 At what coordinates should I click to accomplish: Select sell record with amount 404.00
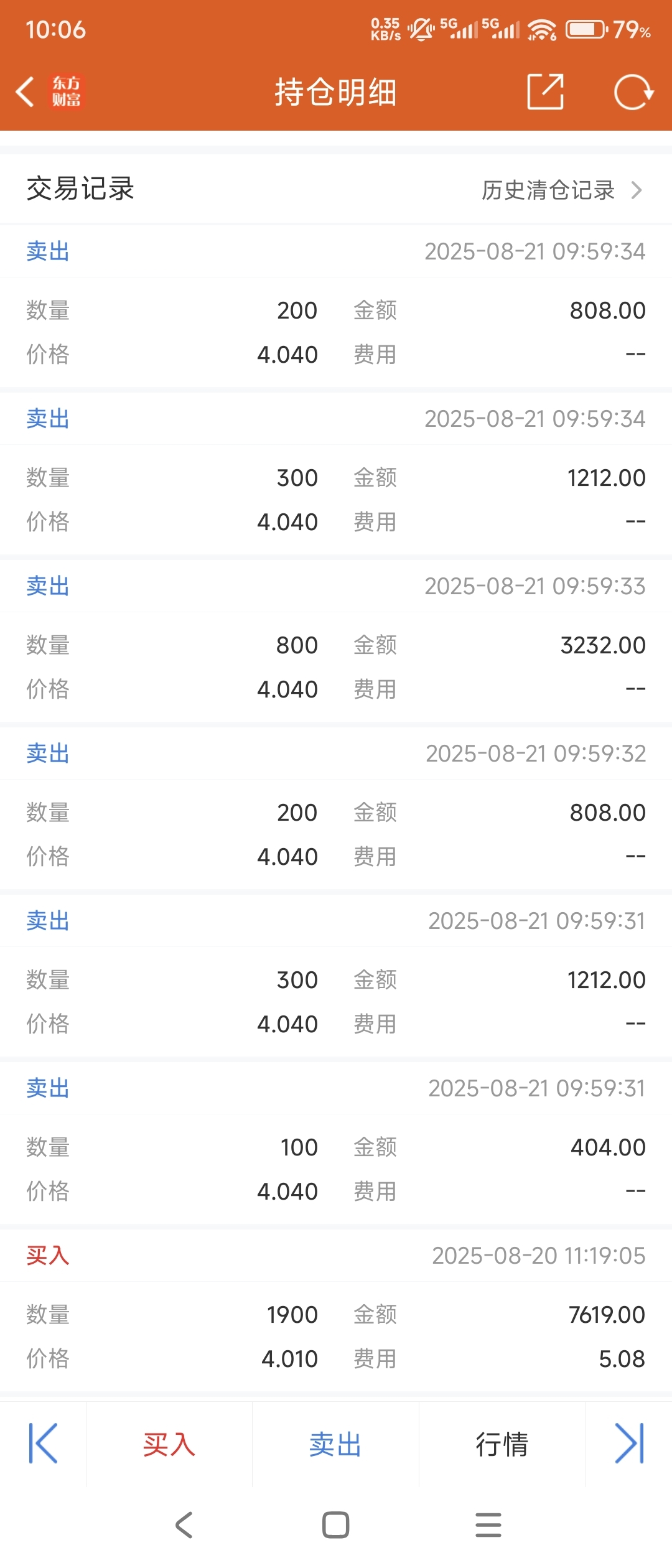click(x=336, y=1143)
